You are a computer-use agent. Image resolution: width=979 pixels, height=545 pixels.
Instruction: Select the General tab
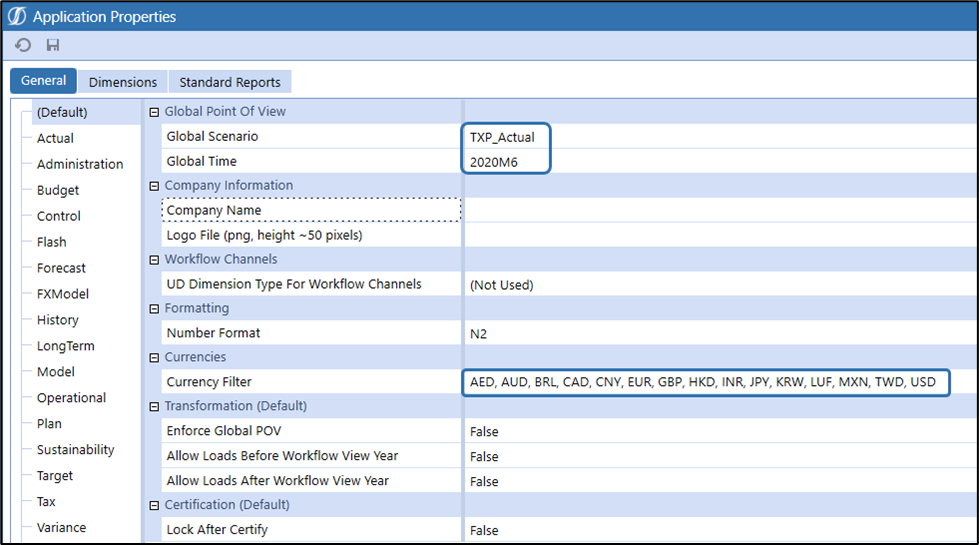[43, 81]
